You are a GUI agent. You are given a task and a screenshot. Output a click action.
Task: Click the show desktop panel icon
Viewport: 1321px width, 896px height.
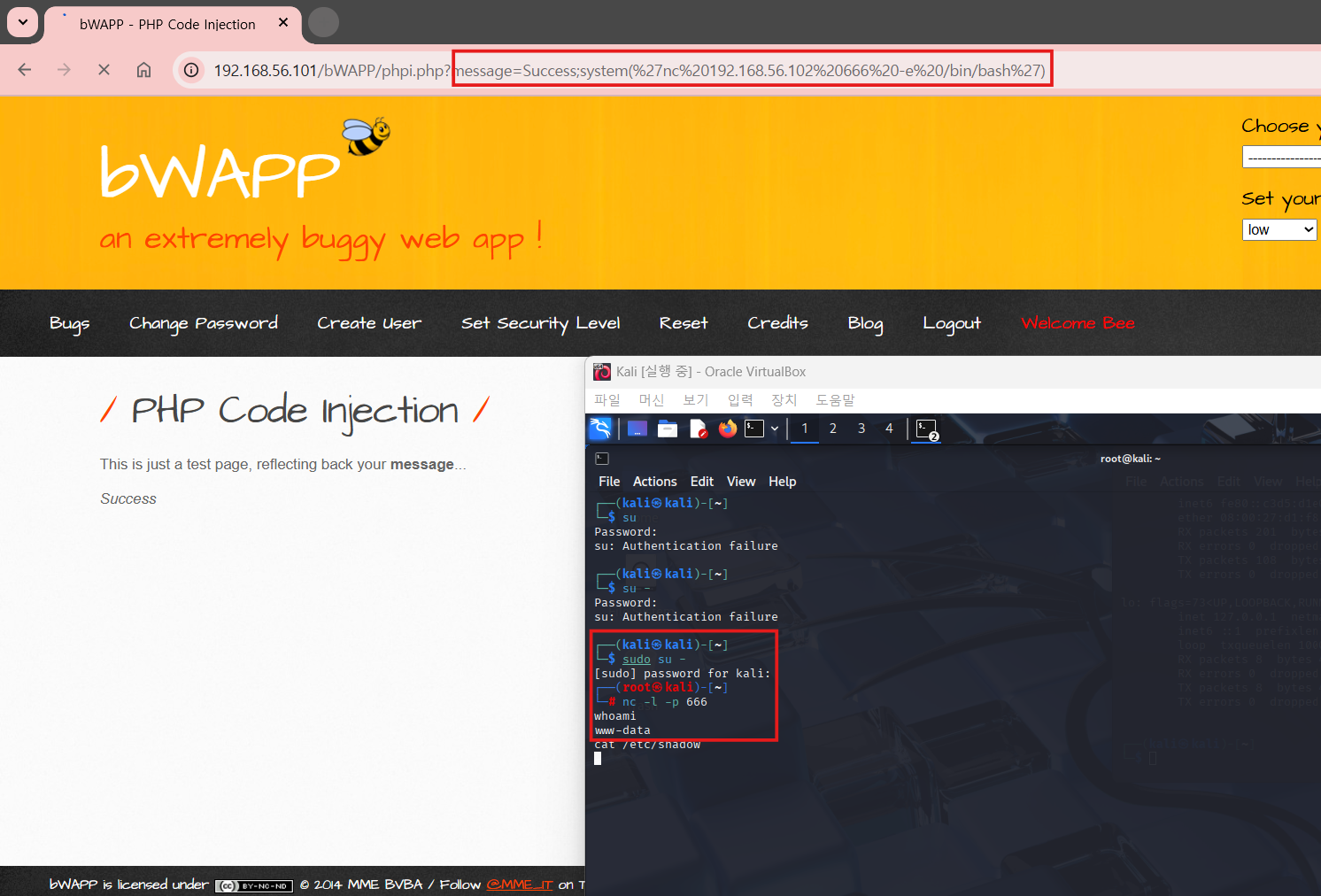coord(637,429)
